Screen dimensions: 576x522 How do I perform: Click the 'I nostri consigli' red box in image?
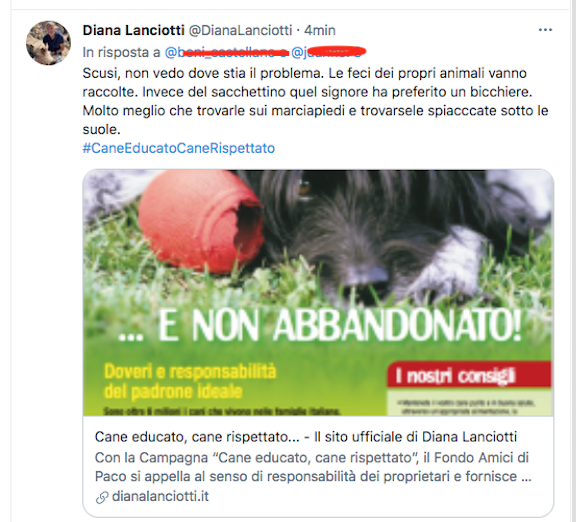469,375
